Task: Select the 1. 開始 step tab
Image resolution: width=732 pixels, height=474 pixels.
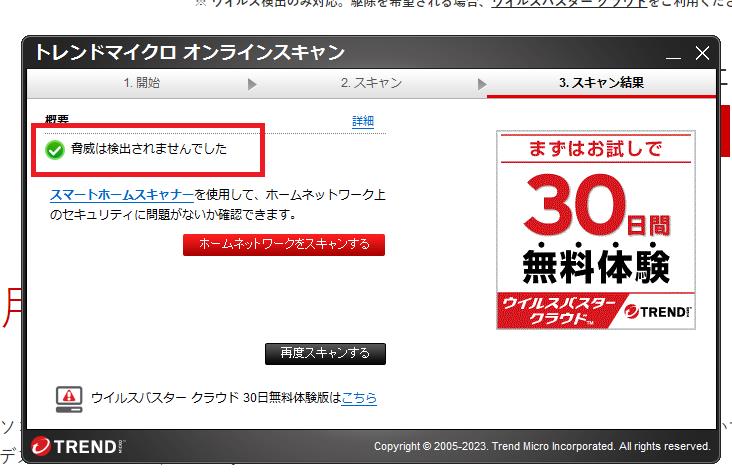Action: (x=142, y=83)
